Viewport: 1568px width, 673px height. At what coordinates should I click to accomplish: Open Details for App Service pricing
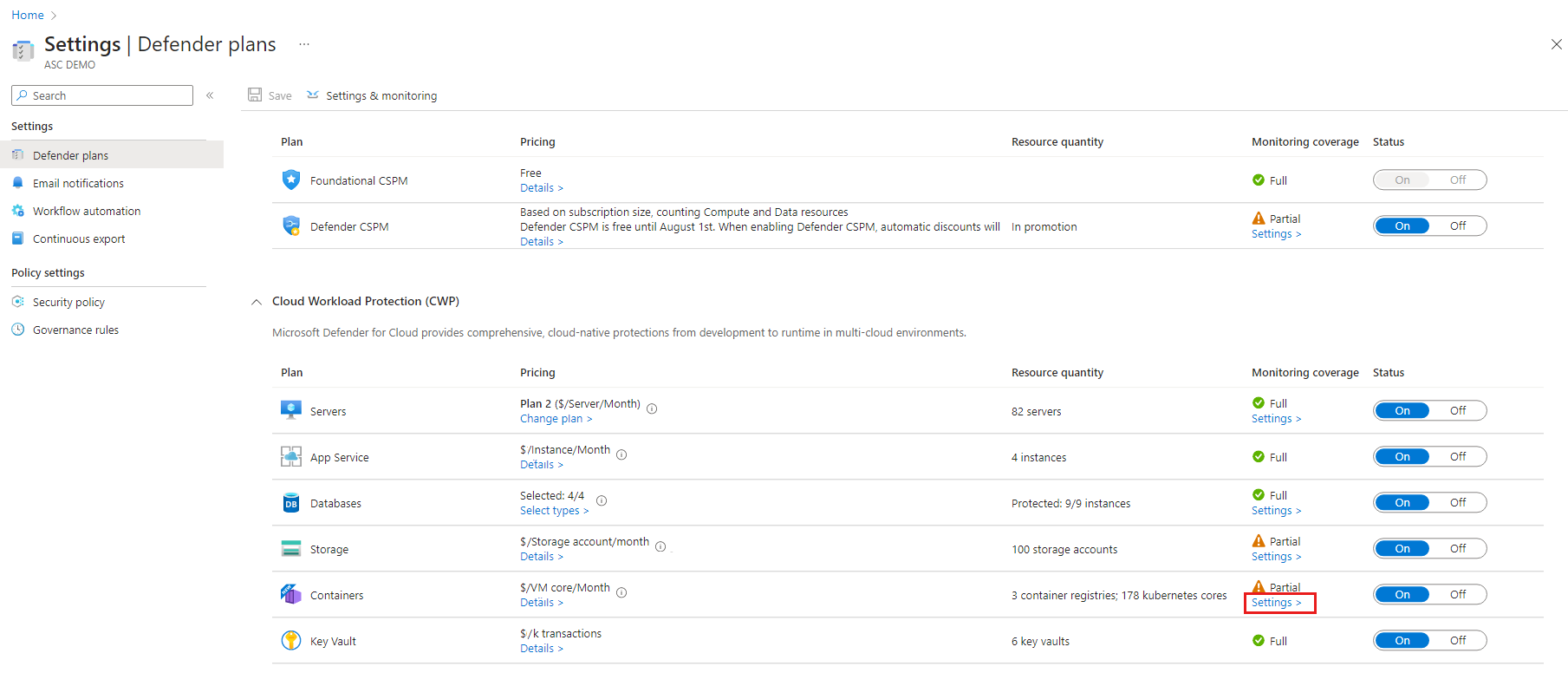(x=542, y=465)
